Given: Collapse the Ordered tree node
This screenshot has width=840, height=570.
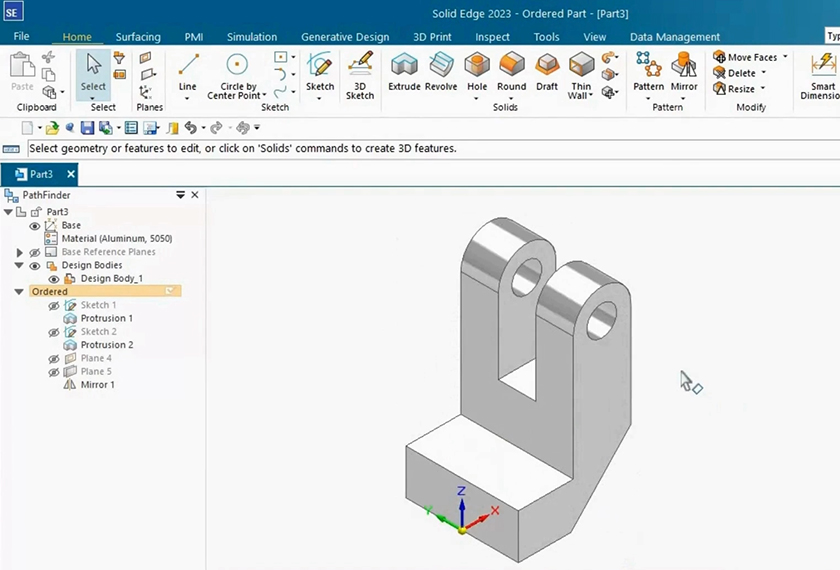Looking at the screenshot, I should [x=19, y=292].
